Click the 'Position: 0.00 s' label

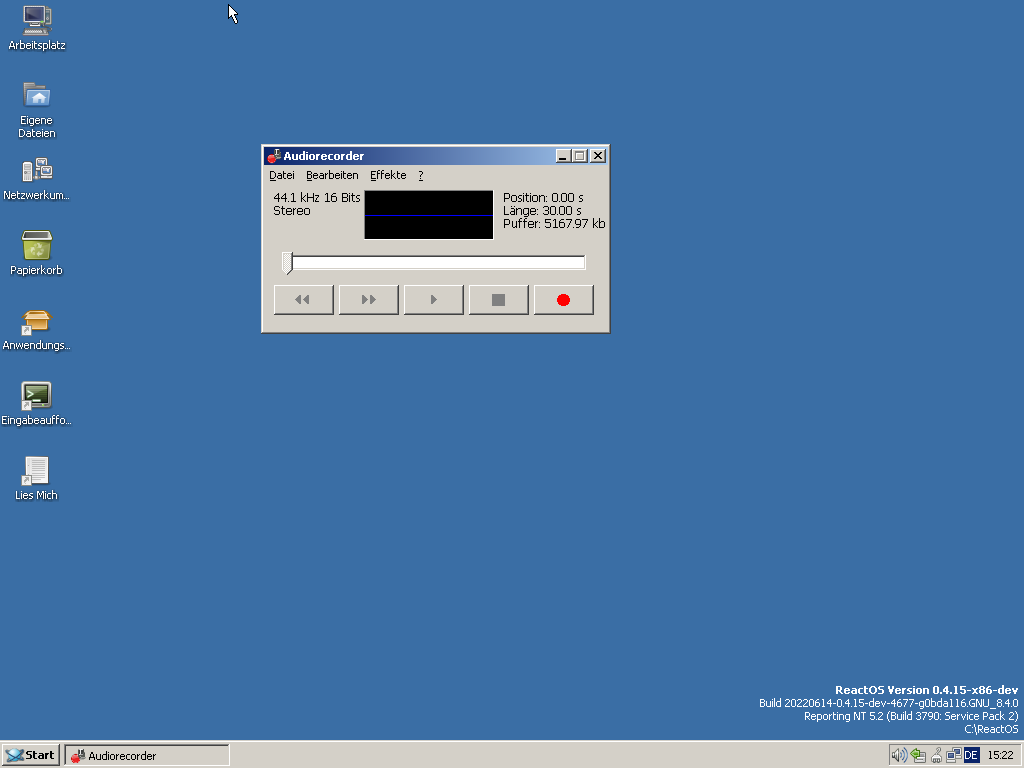pyautogui.click(x=543, y=197)
